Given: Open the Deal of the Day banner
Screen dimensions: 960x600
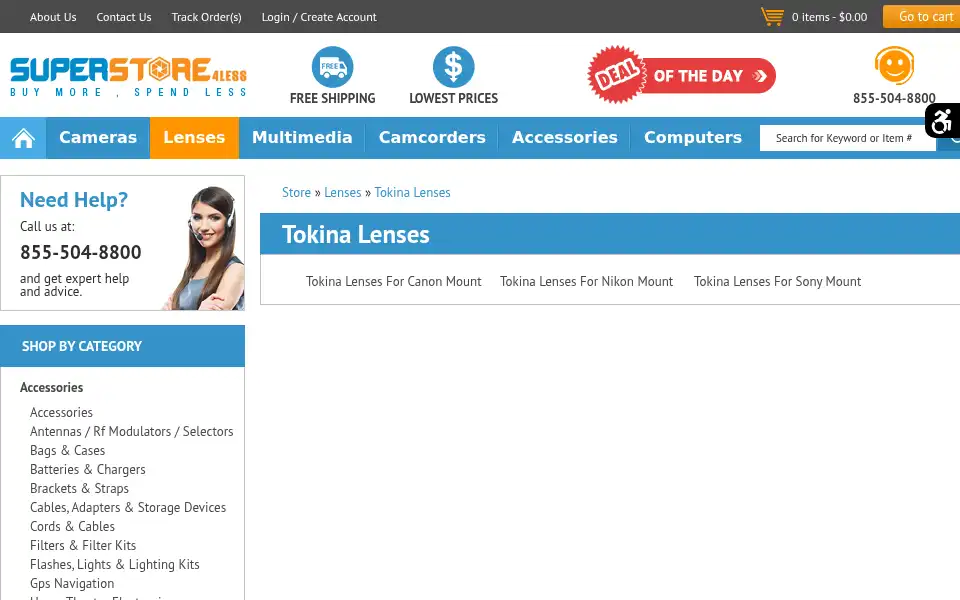Looking at the screenshot, I should [x=681, y=75].
